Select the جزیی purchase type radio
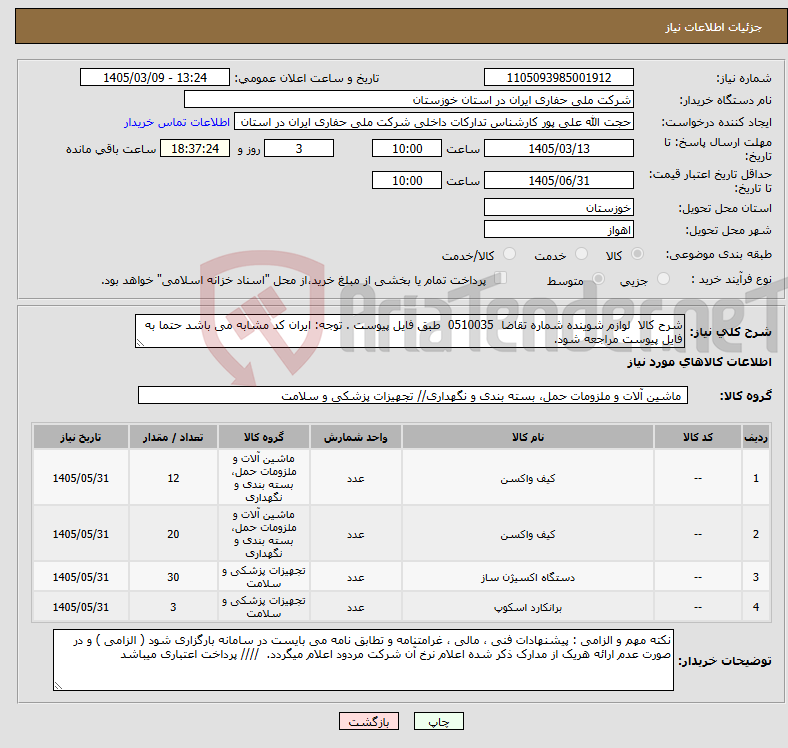Screen dimensions: 788x748 click(663, 278)
